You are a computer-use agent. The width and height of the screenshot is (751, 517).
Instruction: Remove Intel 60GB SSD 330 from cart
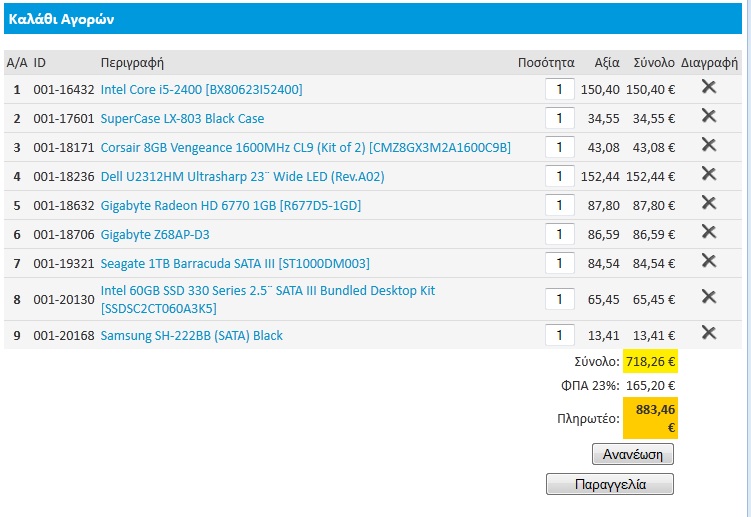(x=708, y=297)
